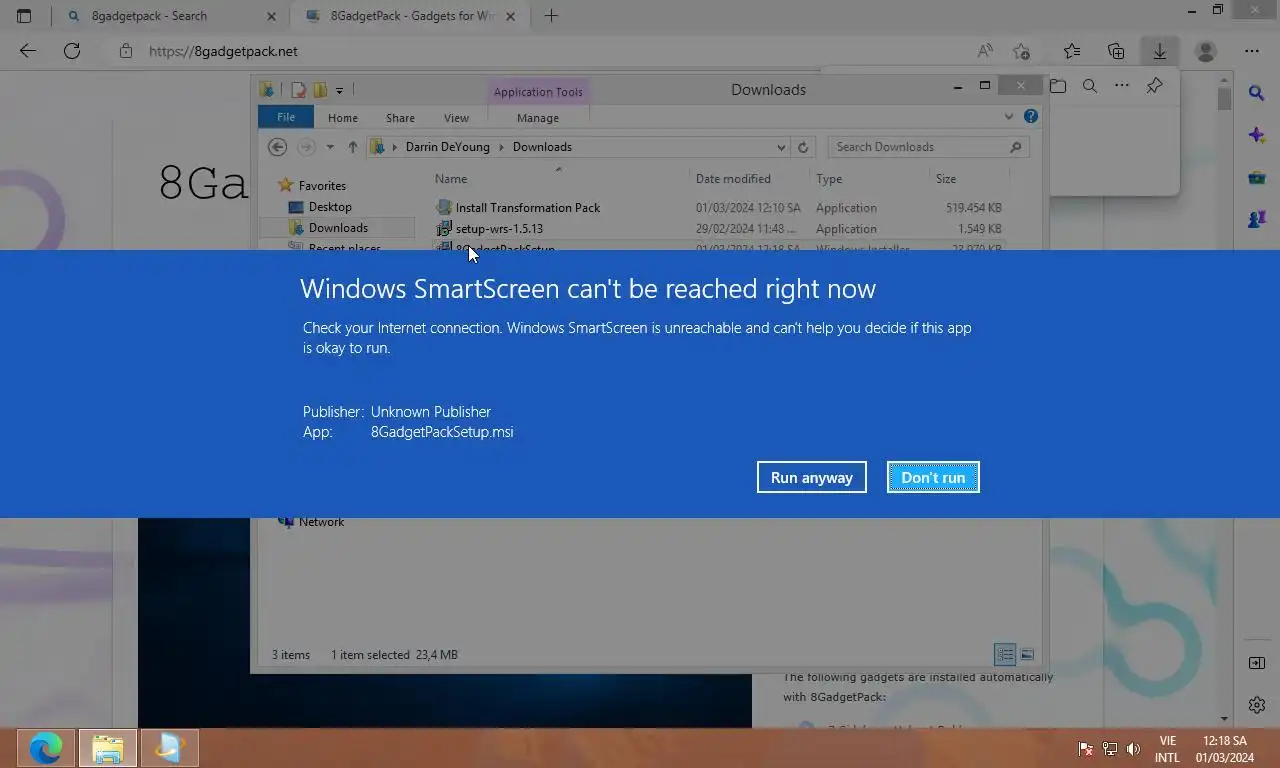
Task: Open Favorites in Explorer navigation pane
Action: click(321, 186)
